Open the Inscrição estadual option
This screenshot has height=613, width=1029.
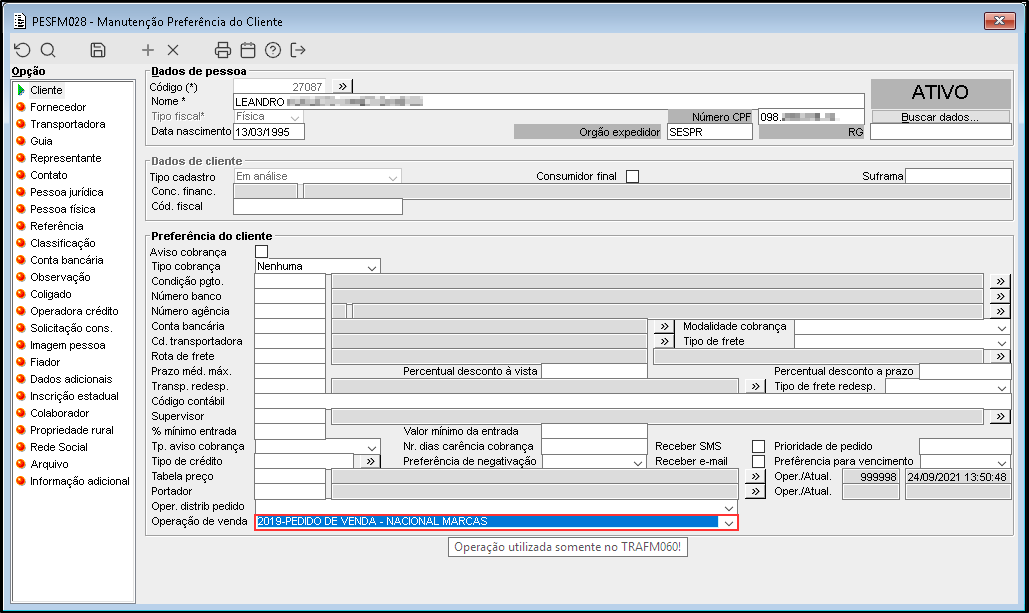[x=74, y=396]
